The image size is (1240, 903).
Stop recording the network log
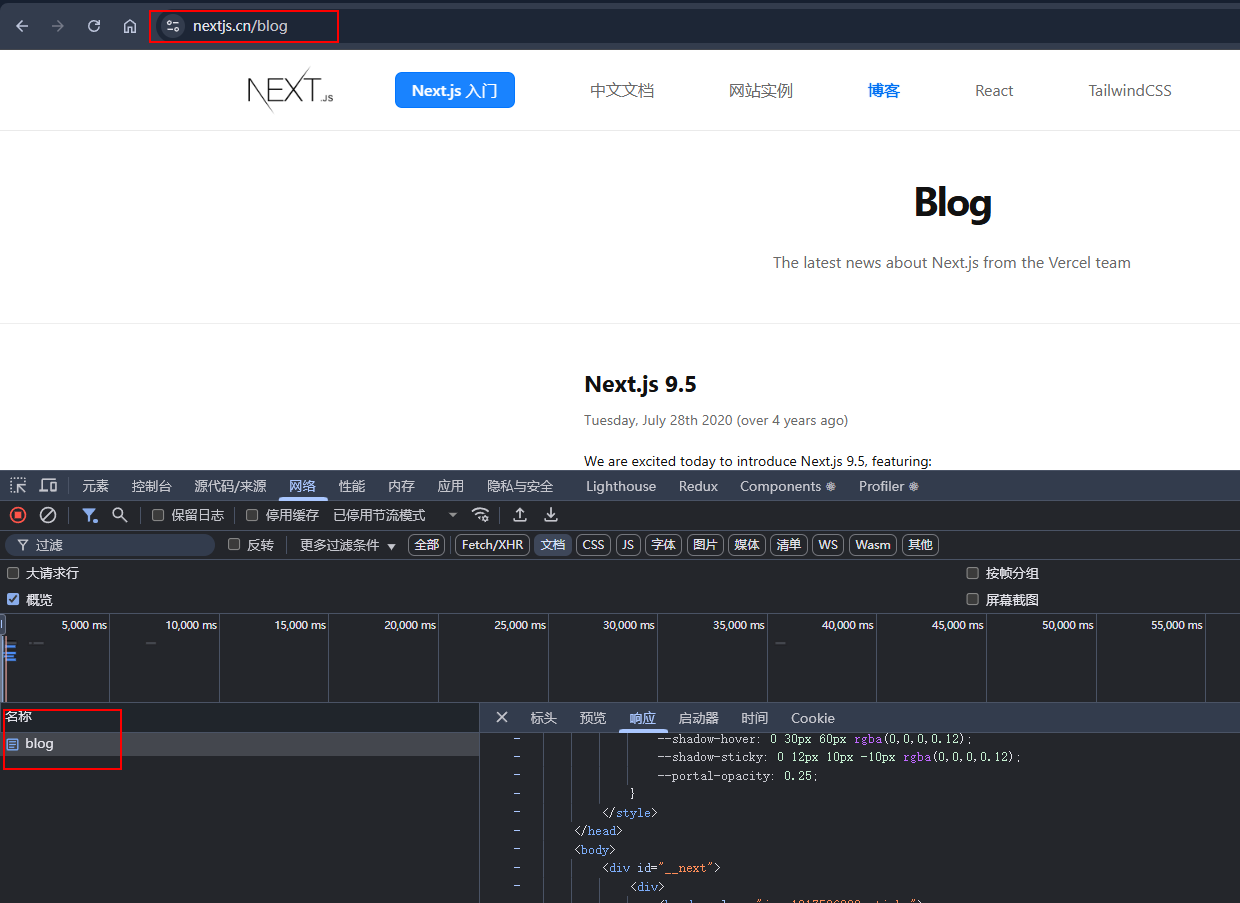(x=18, y=515)
